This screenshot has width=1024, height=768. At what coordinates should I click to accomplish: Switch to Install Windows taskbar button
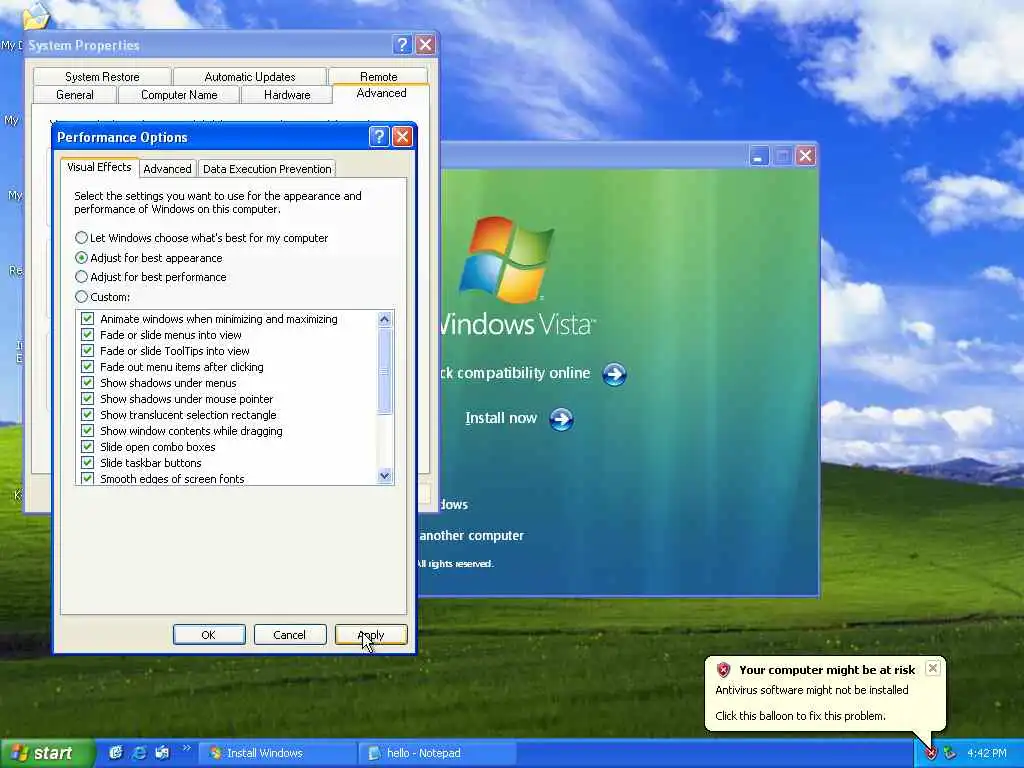click(x=277, y=753)
